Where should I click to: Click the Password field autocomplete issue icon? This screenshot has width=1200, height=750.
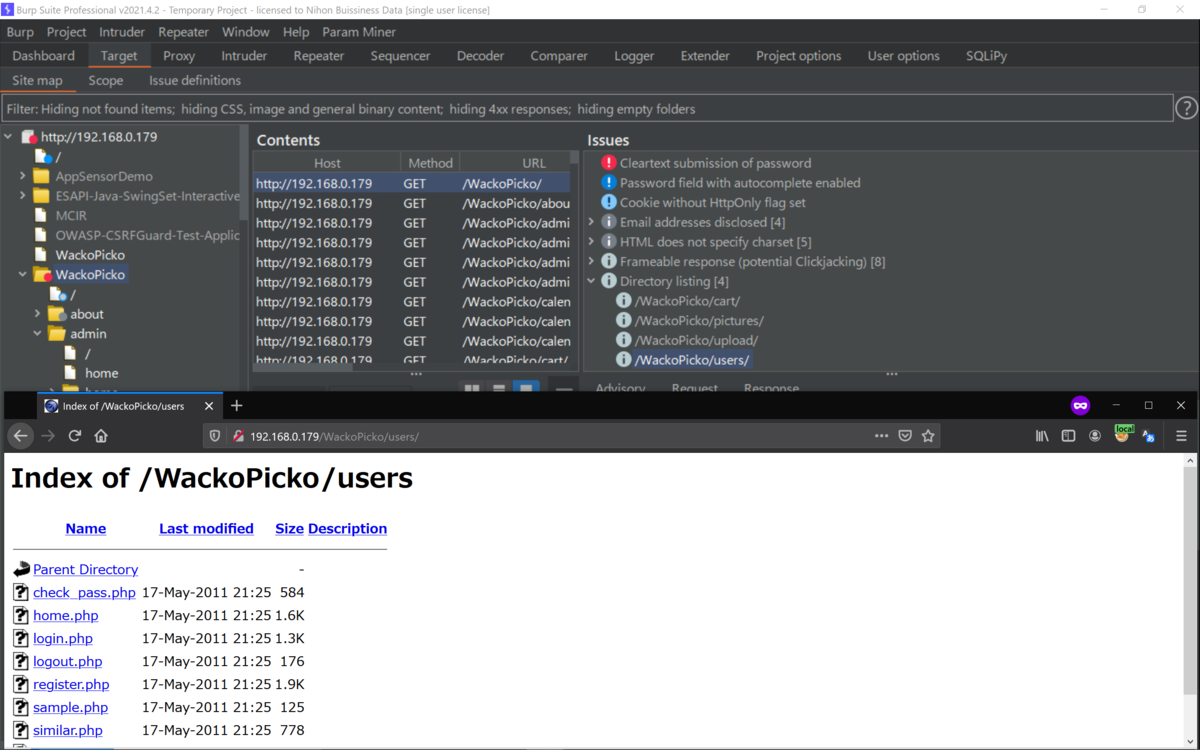(608, 182)
